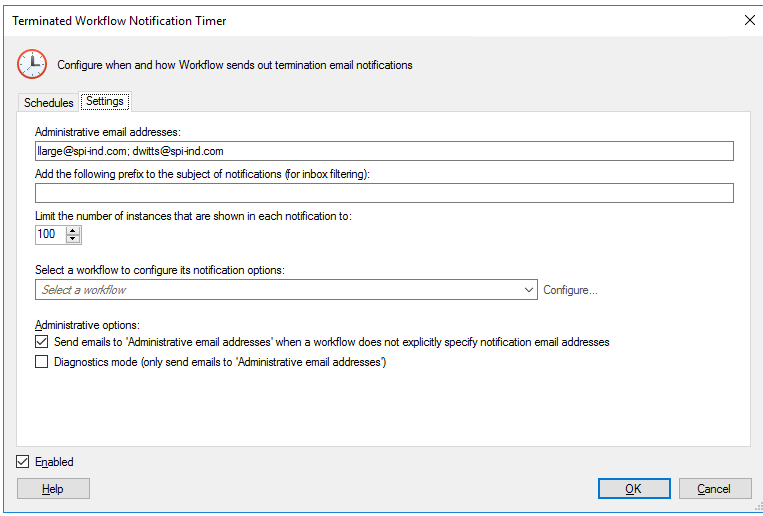Screen dimensions: 763x516
Task: Uncheck Send emails to Administrative addresses option
Action: (x=41, y=342)
